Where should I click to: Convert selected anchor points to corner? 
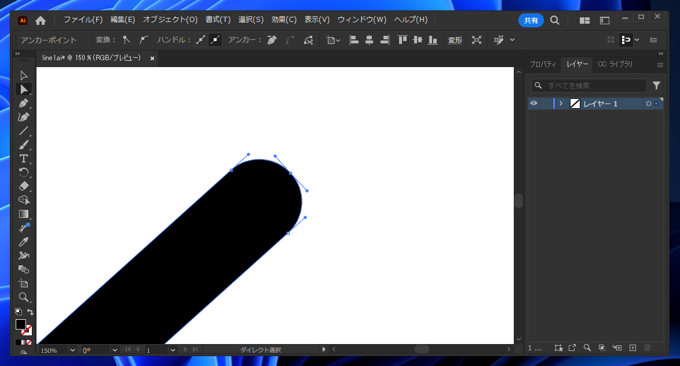[x=126, y=40]
